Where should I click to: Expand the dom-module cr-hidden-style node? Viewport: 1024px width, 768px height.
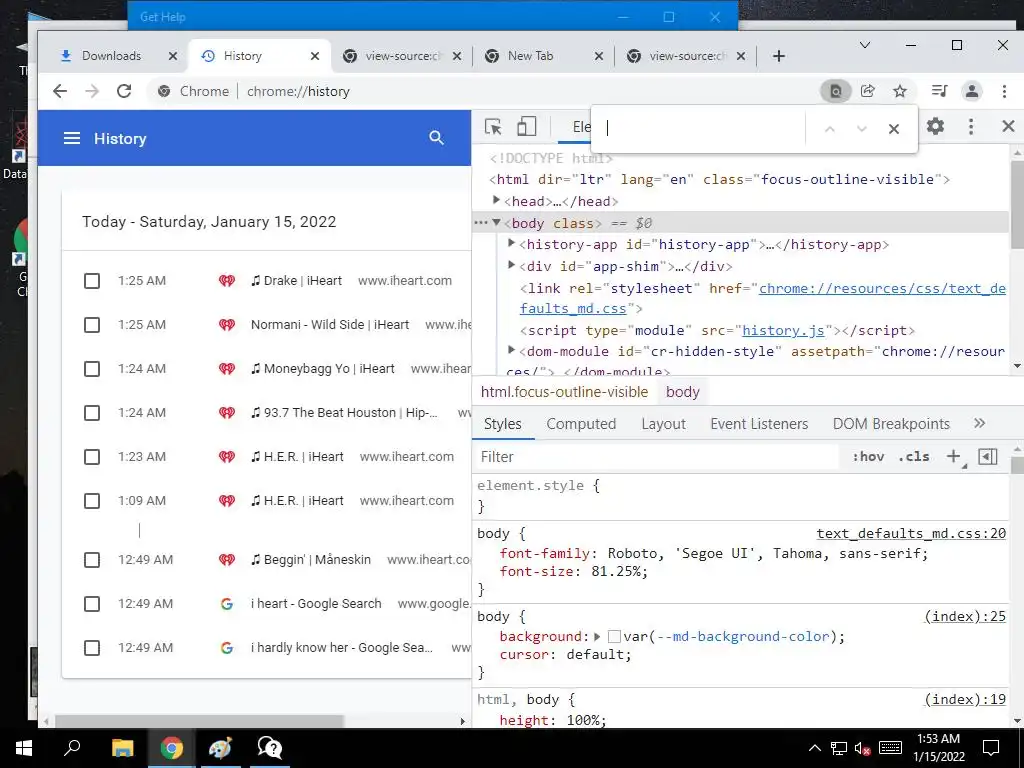coord(512,350)
